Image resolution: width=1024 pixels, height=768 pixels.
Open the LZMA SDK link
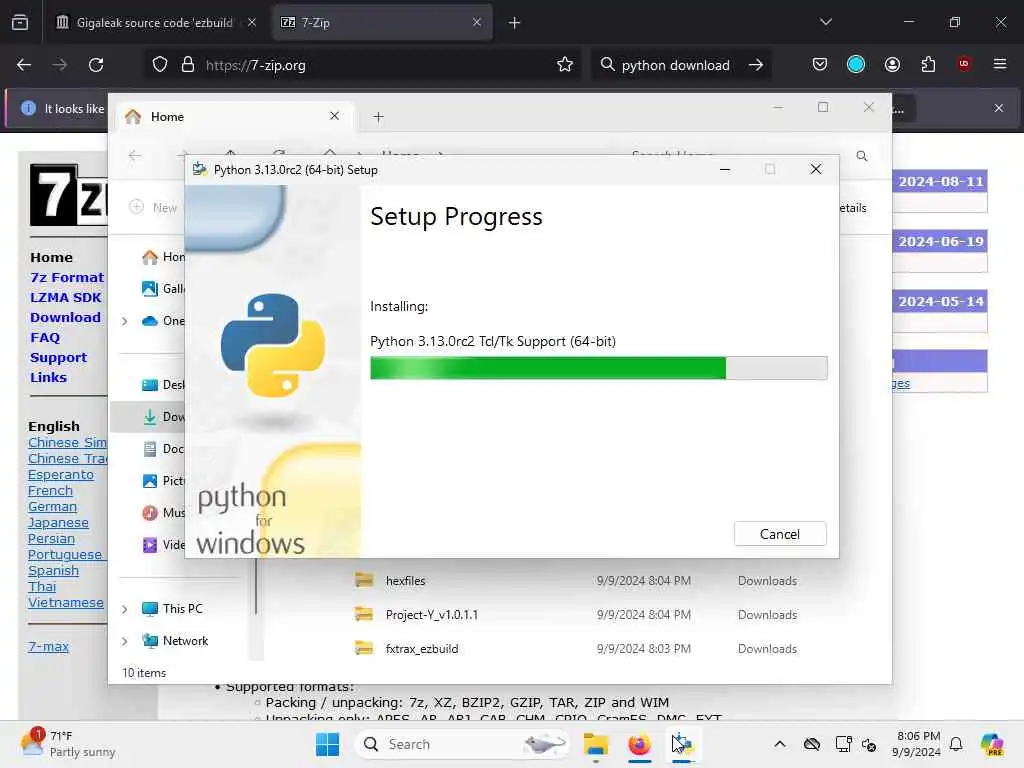[65, 297]
